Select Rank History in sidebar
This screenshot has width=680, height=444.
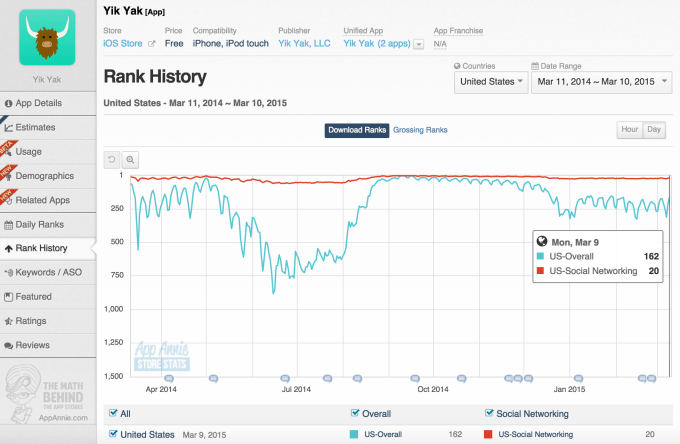tap(48, 248)
